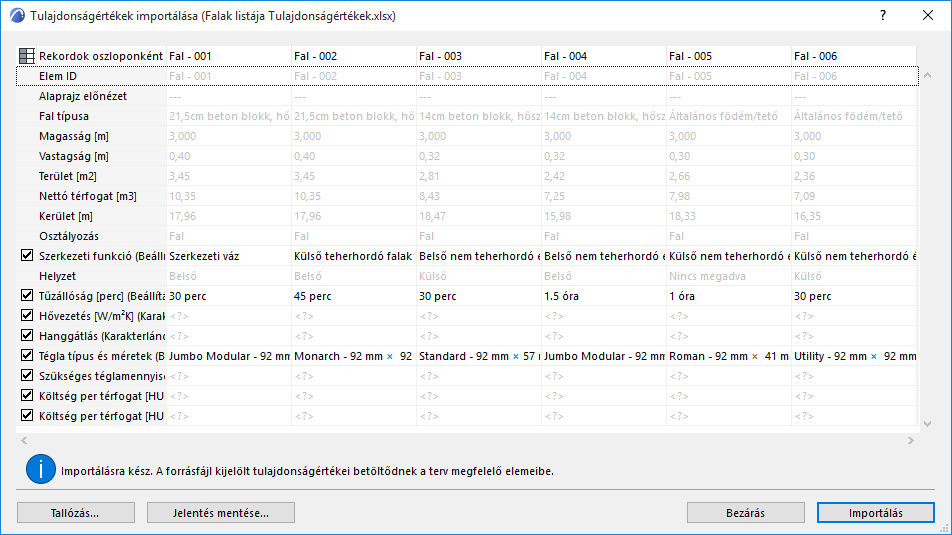Select the Fal - 001 column header
Image resolution: width=952 pixels, height=535 pixels.
pyautogui.click(x=229, y=56)
